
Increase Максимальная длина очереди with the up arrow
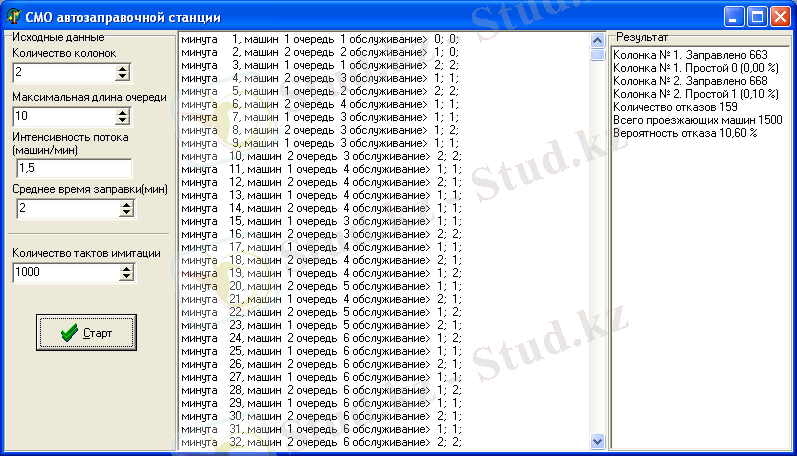(x=122, y=113)
